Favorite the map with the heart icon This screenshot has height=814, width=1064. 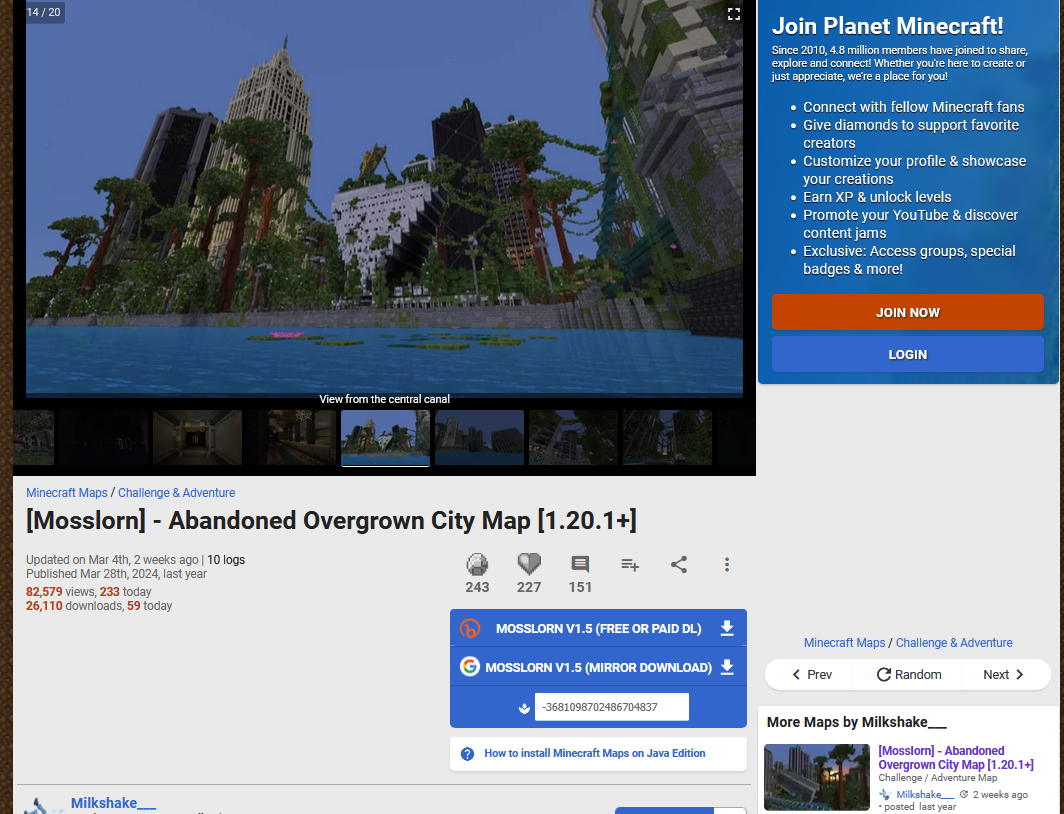pos(529,564)
